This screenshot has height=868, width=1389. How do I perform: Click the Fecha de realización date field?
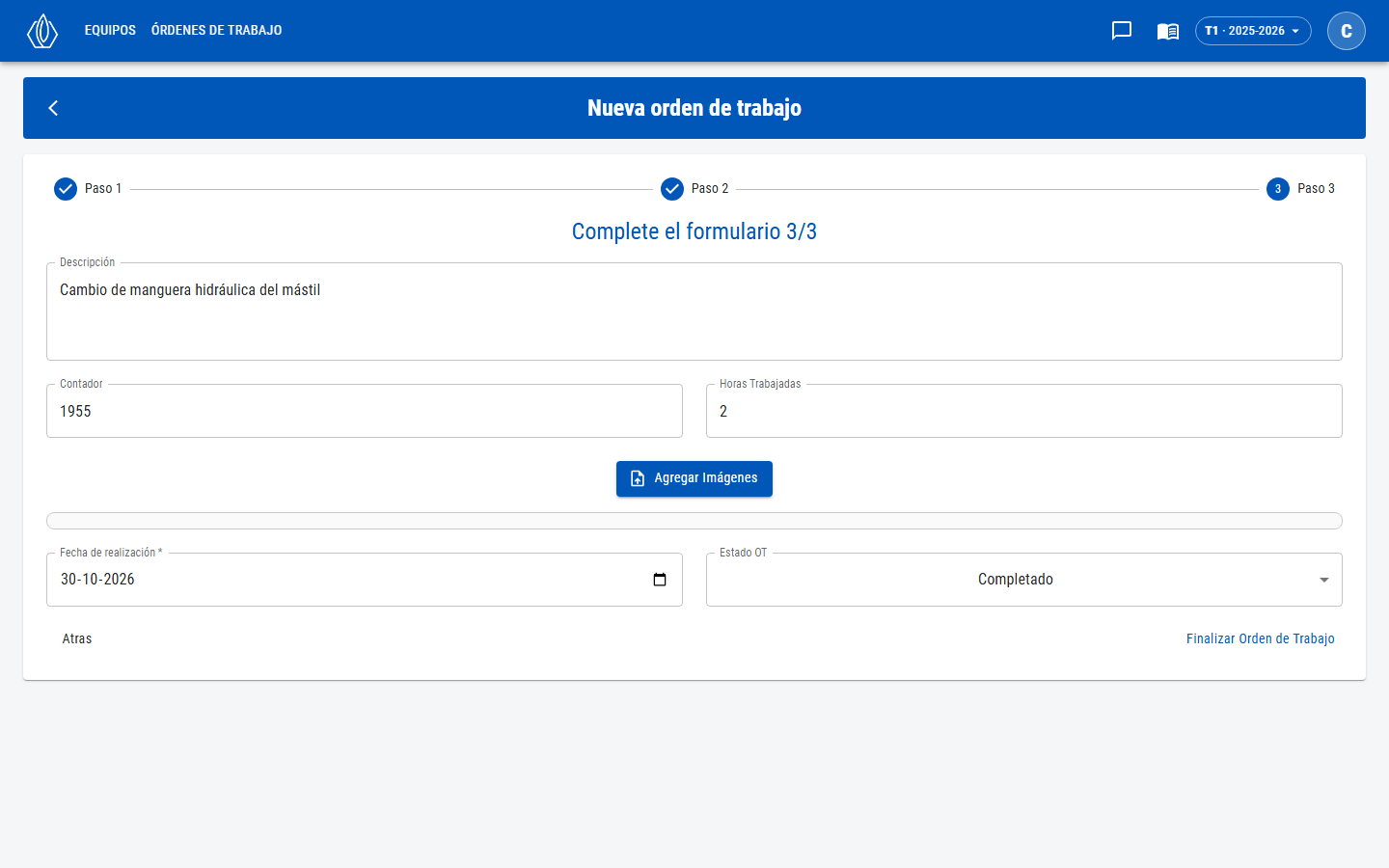point(365,580)
